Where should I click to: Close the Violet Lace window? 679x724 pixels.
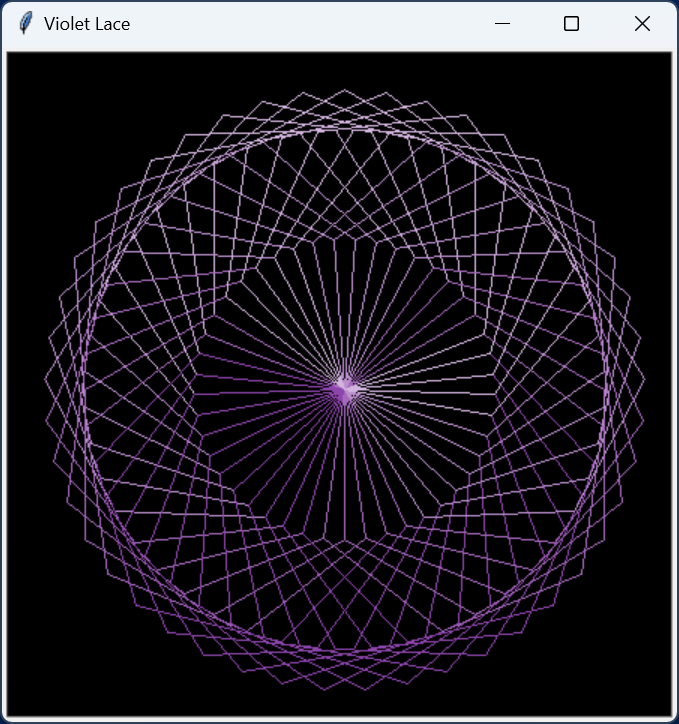pos(642,23)
